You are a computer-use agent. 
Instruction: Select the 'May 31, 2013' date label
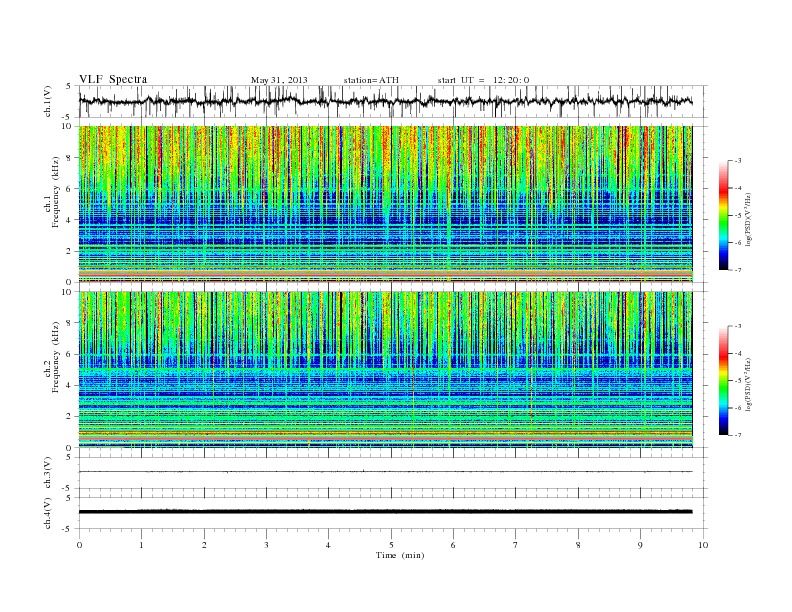click(x=279, y=80)
